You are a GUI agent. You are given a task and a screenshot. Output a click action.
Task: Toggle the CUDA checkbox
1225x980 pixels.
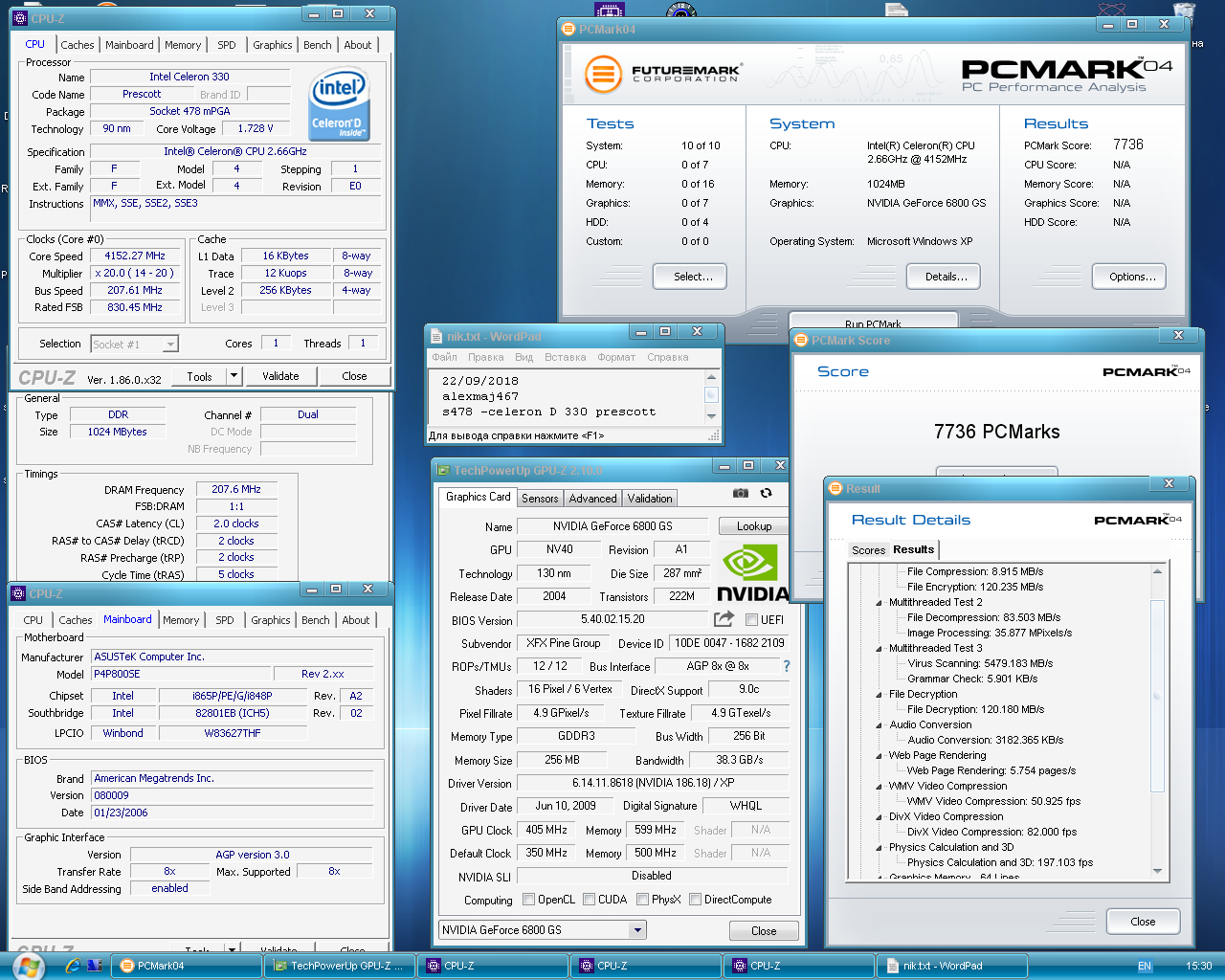590,899
